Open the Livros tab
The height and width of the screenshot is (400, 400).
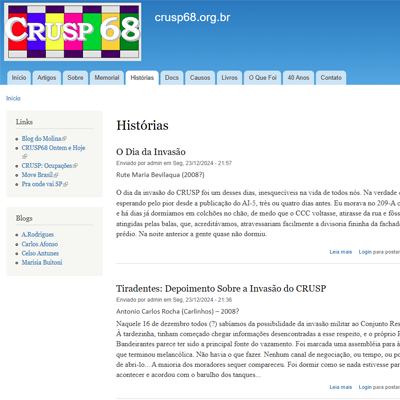(229, 78)
